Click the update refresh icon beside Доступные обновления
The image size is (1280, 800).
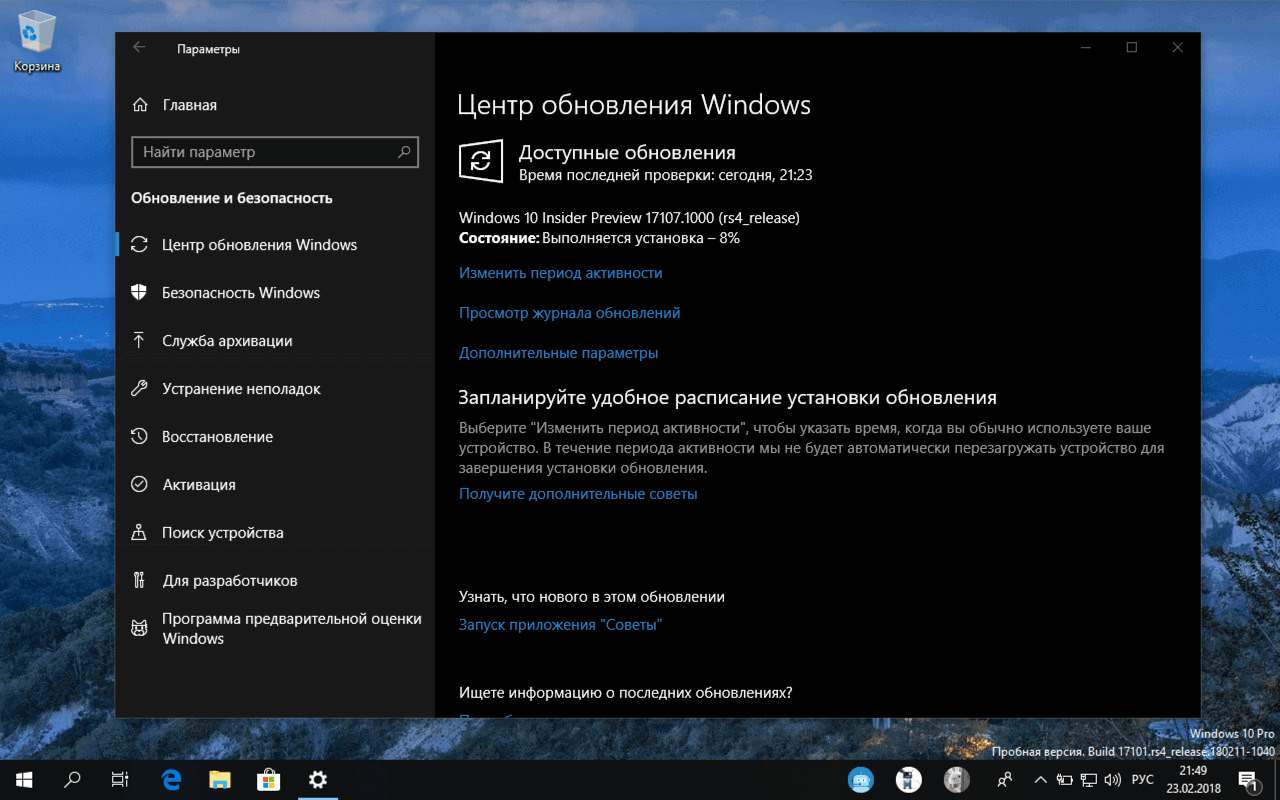point(481,161)
